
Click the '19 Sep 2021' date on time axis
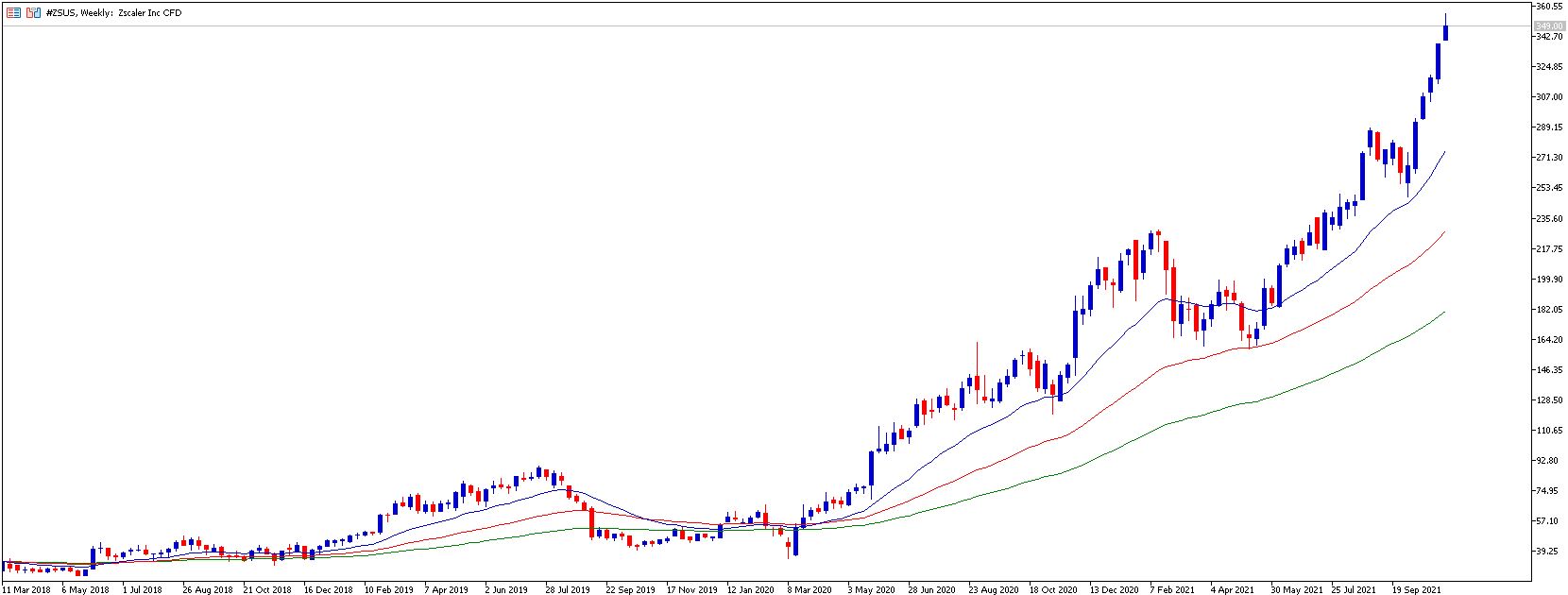tap(1416, 589)
